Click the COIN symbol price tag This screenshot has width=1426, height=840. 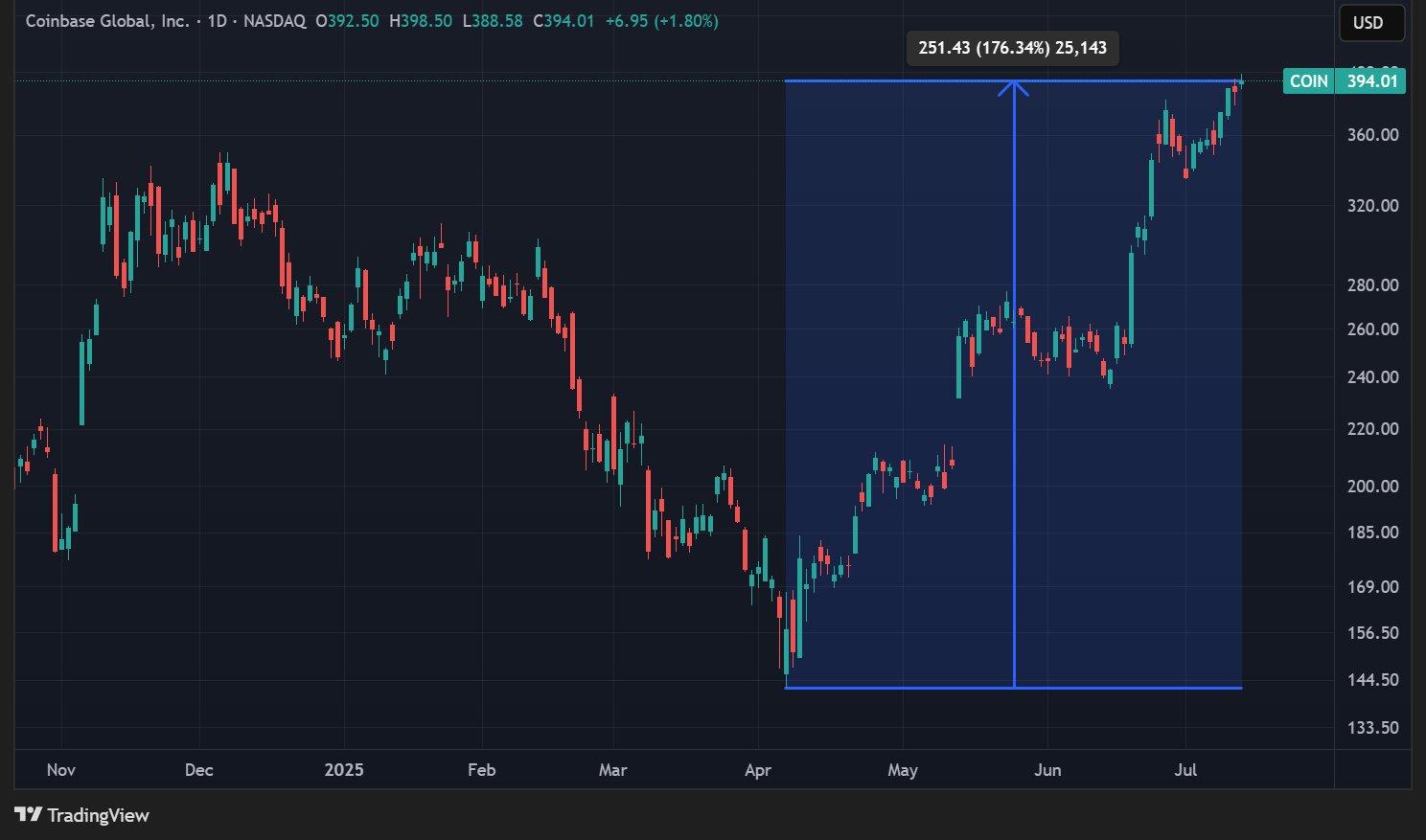point(1308,81)
